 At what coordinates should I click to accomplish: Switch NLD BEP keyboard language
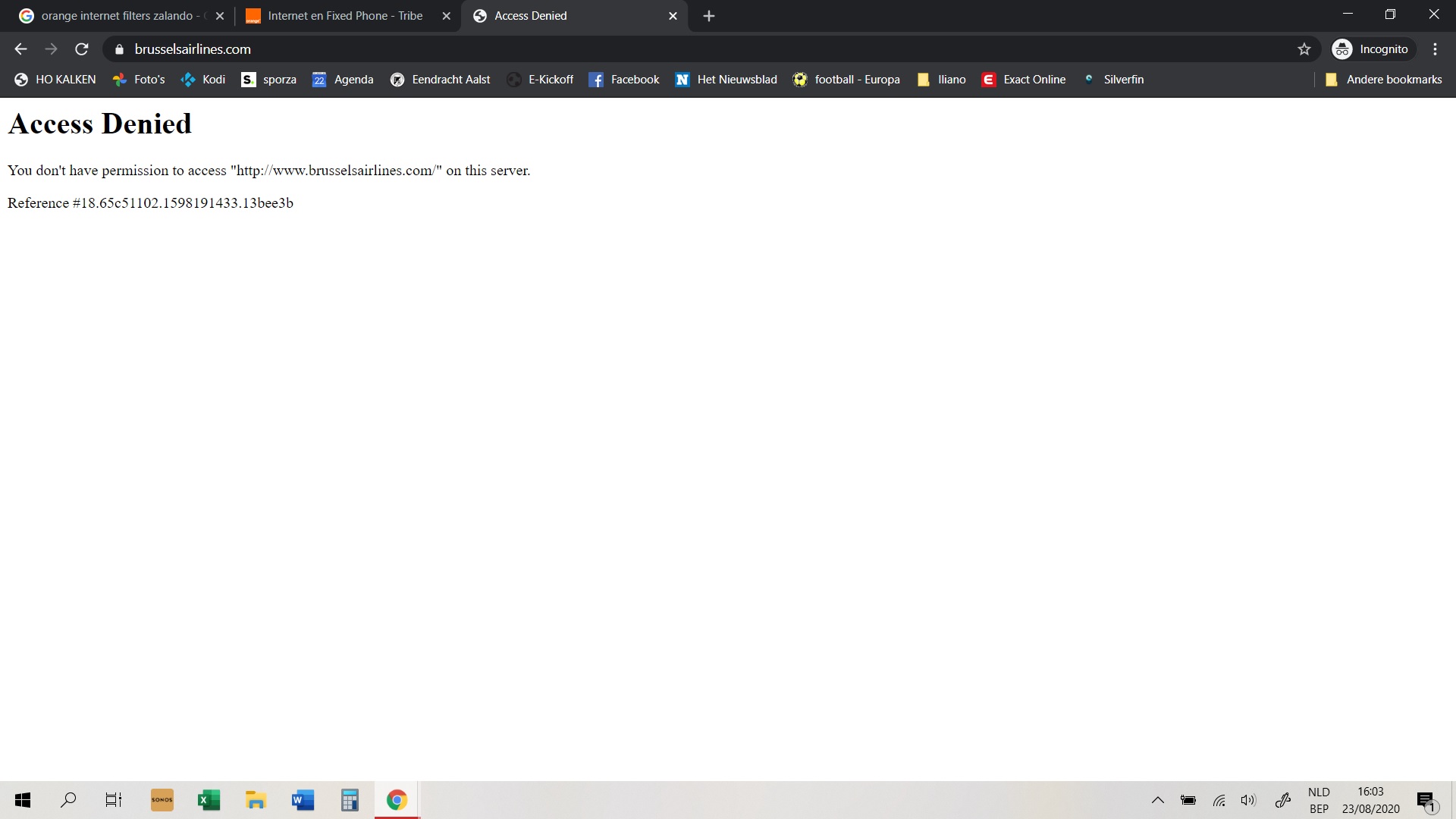[1319, 801]
